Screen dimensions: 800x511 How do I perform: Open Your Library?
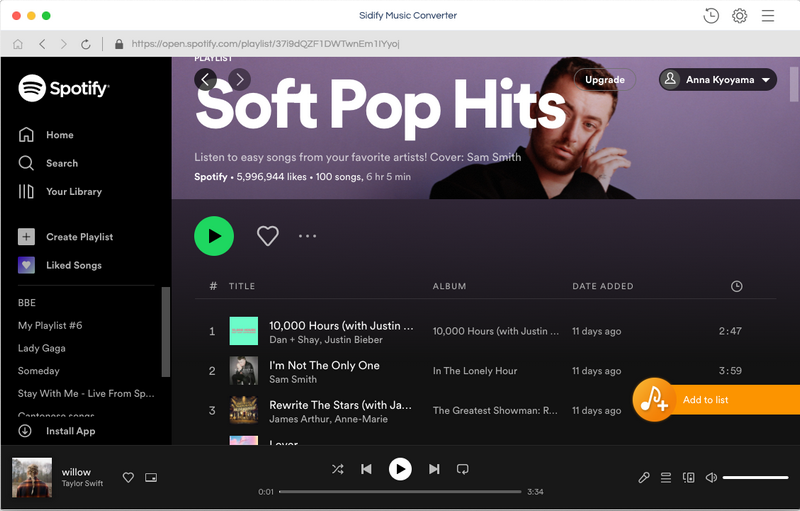coord(60,192)
